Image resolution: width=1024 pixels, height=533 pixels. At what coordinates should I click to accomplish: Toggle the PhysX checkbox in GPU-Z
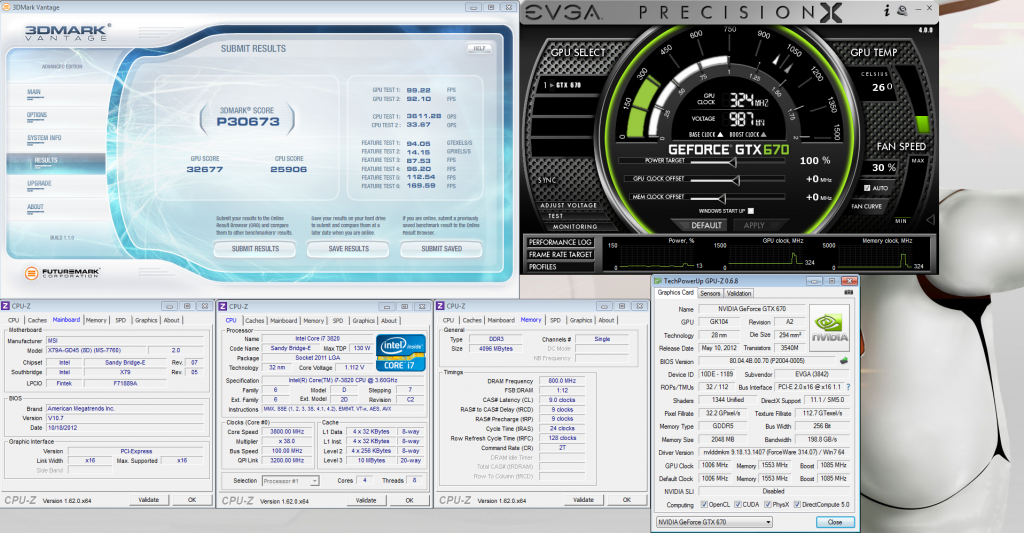point(767,504)
